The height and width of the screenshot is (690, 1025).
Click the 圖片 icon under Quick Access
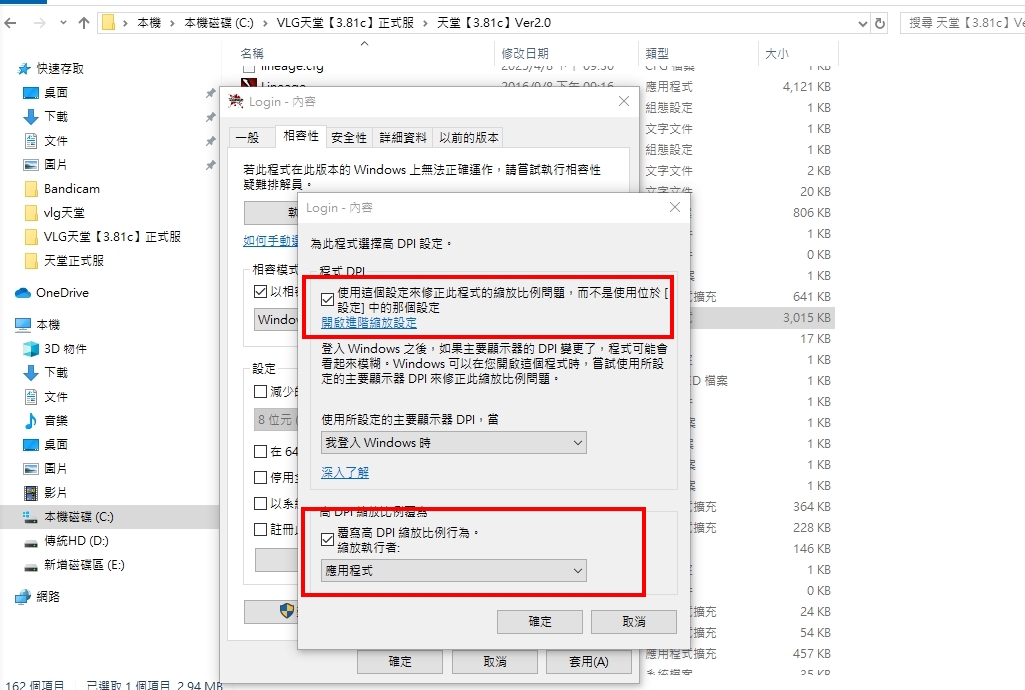tap(31, 165)
